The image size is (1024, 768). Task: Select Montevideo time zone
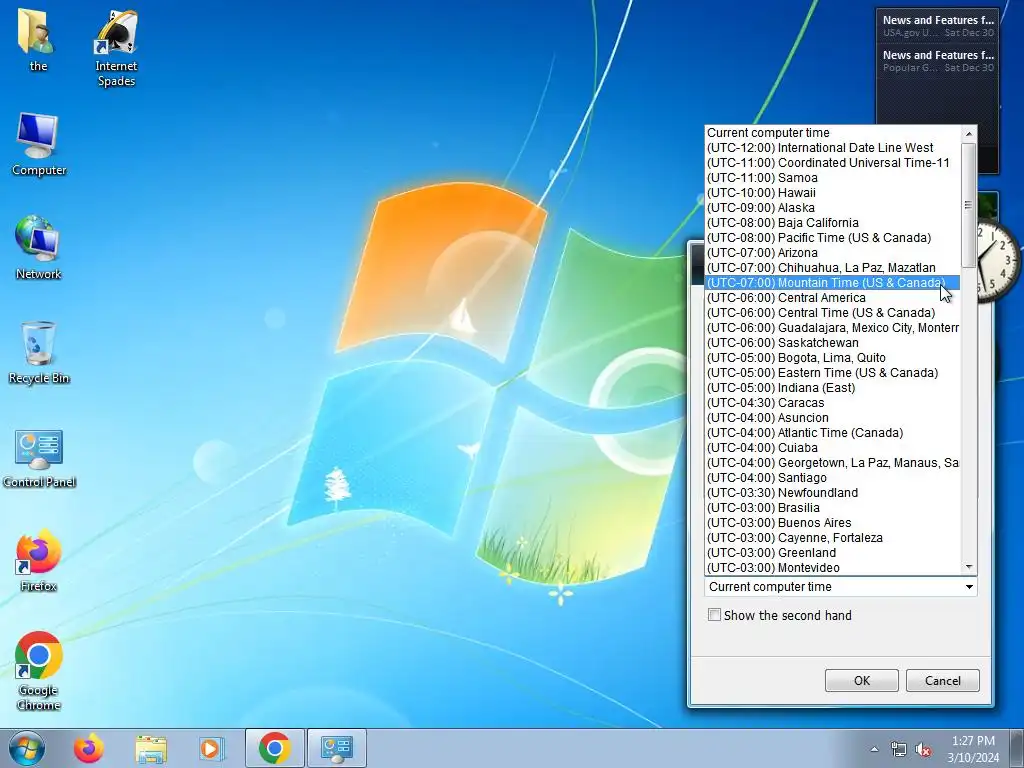point(833,568)
